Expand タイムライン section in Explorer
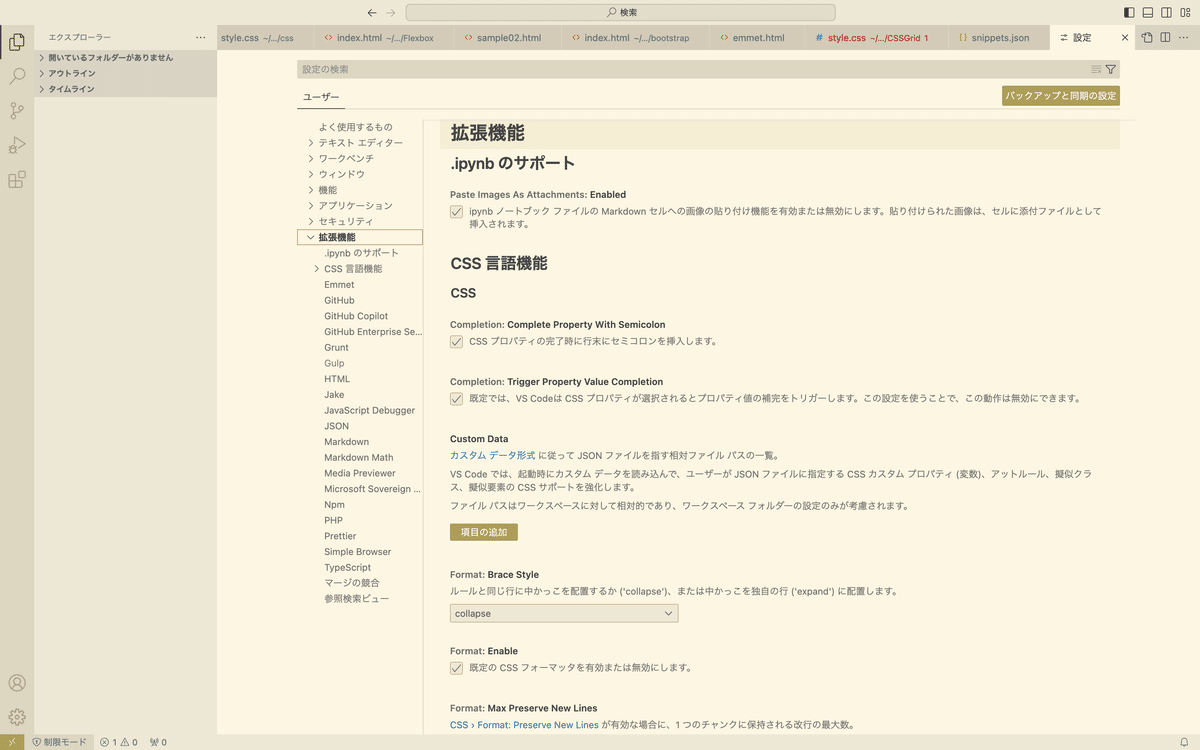The height and width of the screenshot is (750, 1200). (125, 89)
